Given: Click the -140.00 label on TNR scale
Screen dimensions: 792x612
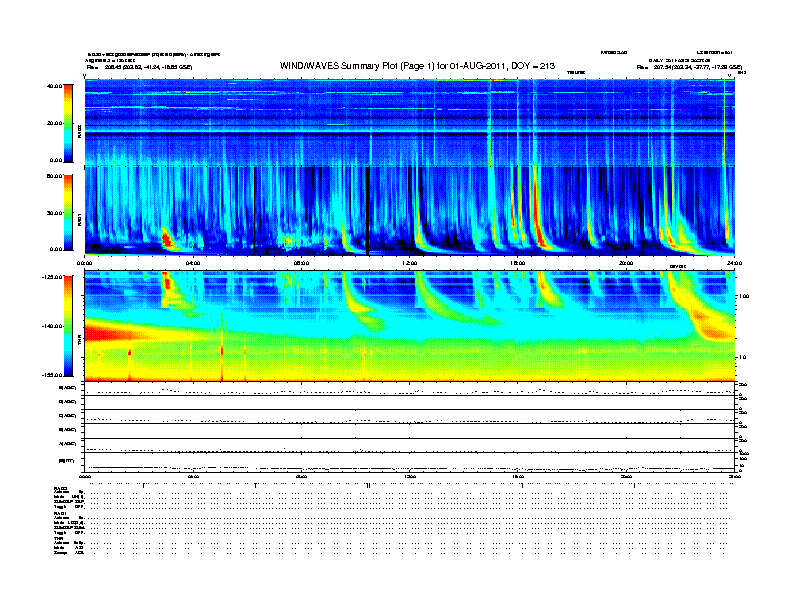Looking at the screenshot, I should click(52, 326).
